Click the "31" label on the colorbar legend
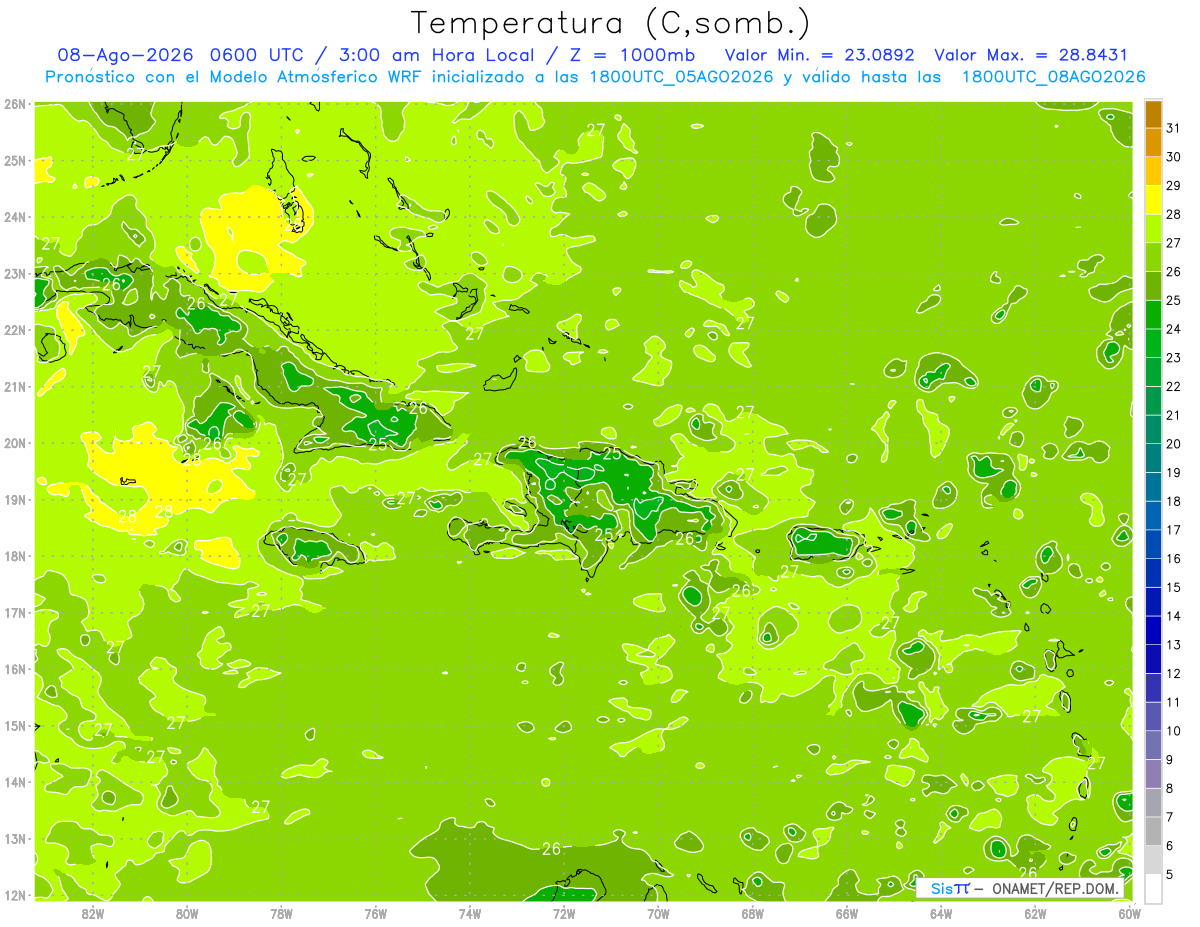The image size is (1200, 927). 1174,128
